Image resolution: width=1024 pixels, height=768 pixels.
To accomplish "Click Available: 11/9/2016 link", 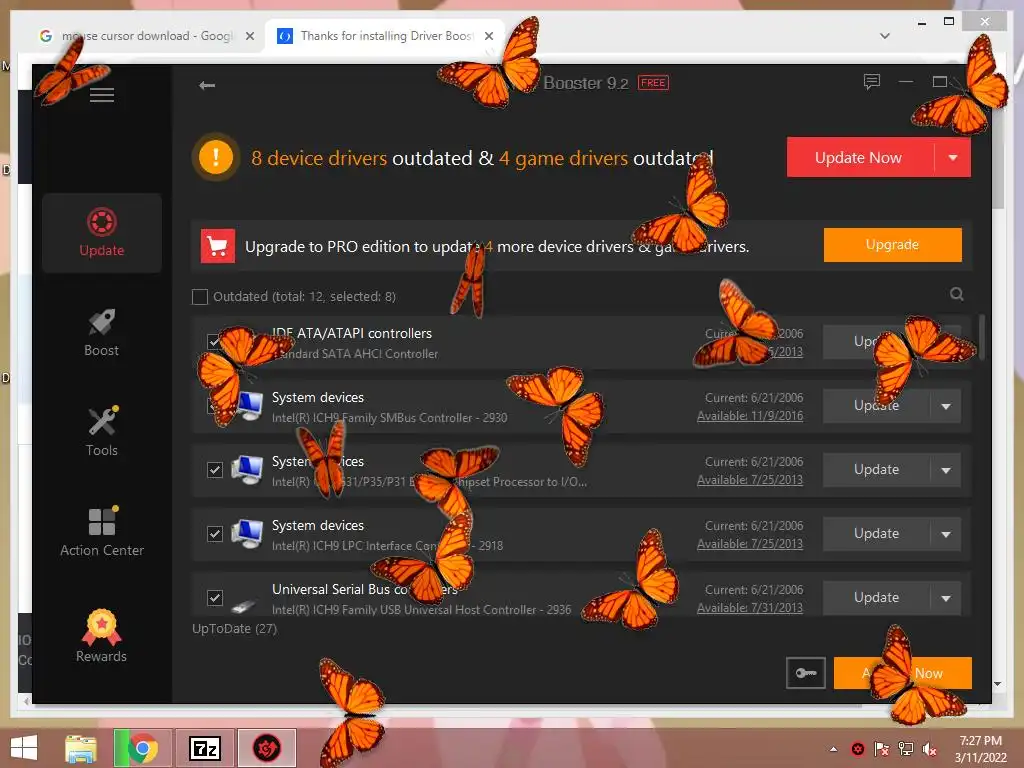I will tap(750, 416).
